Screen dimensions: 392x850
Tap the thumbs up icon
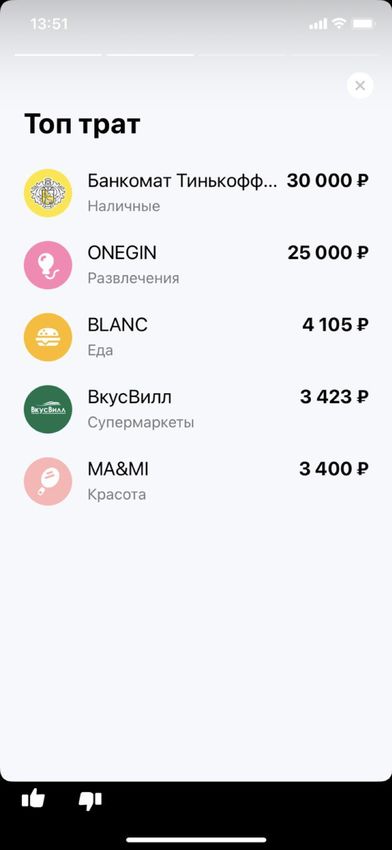click(33, 799)
